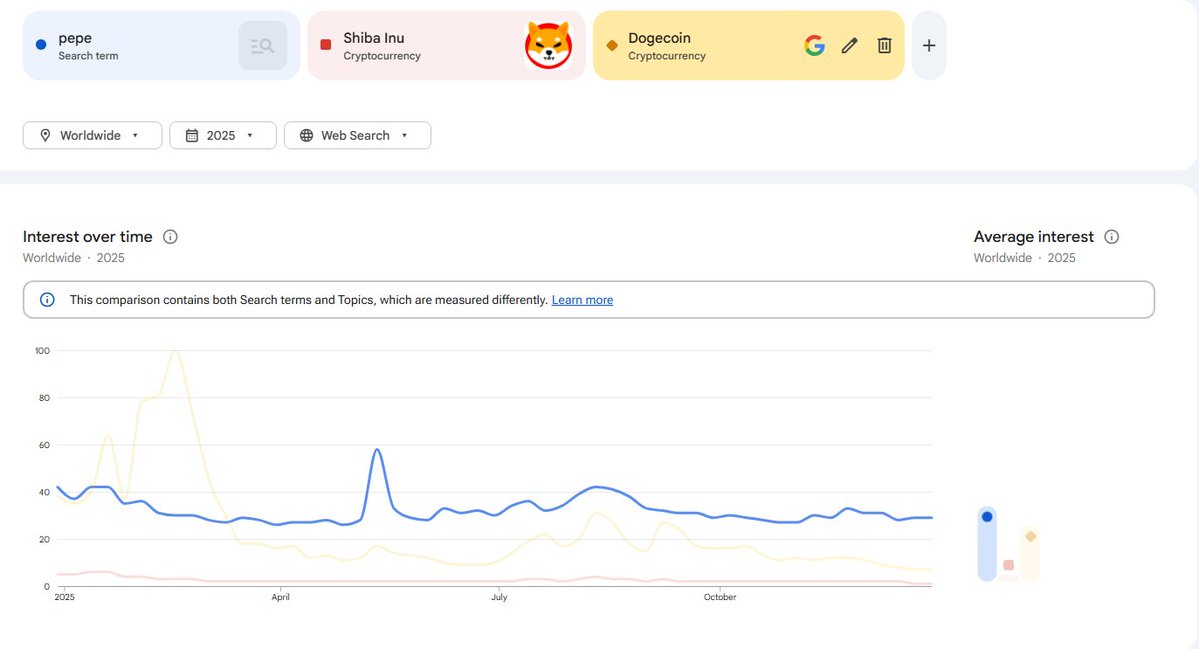Expand the Web Search type dropdown
Image resolution: width=1199 pixels, height=649 pixels.
357,136
